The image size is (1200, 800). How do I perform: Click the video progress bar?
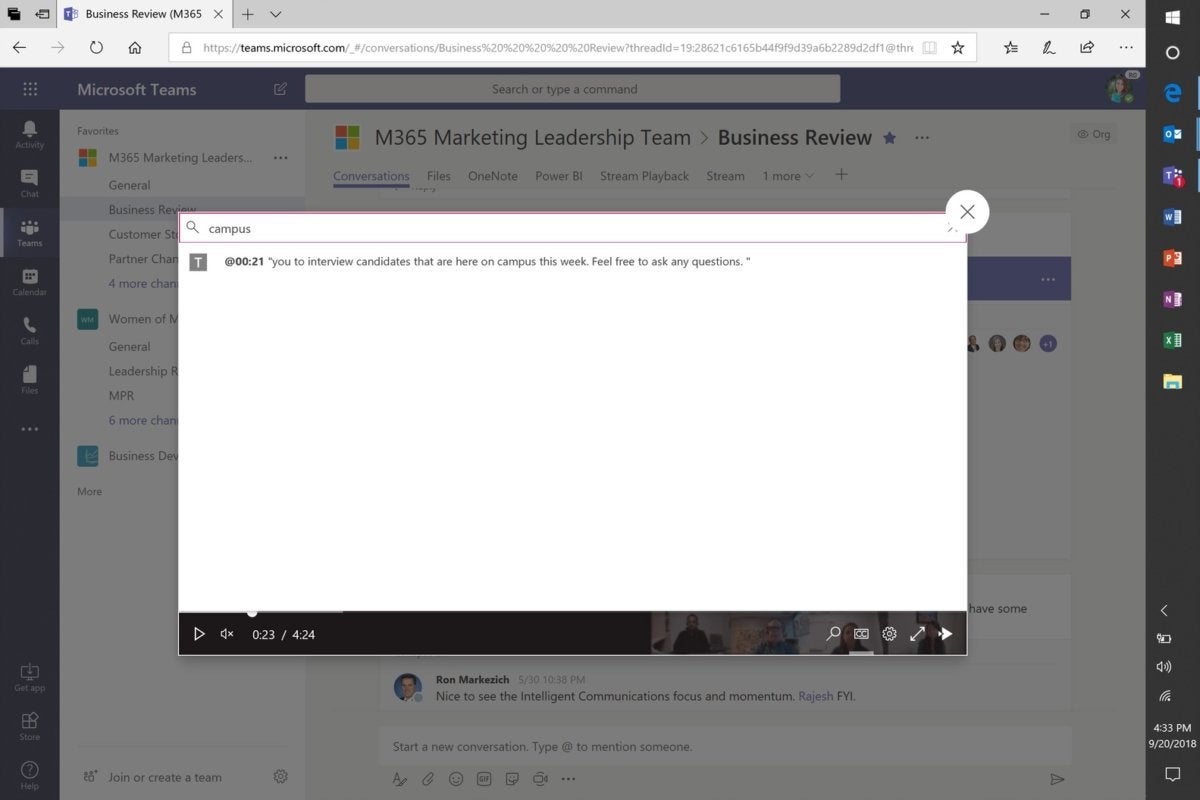[x=572, y=611]
